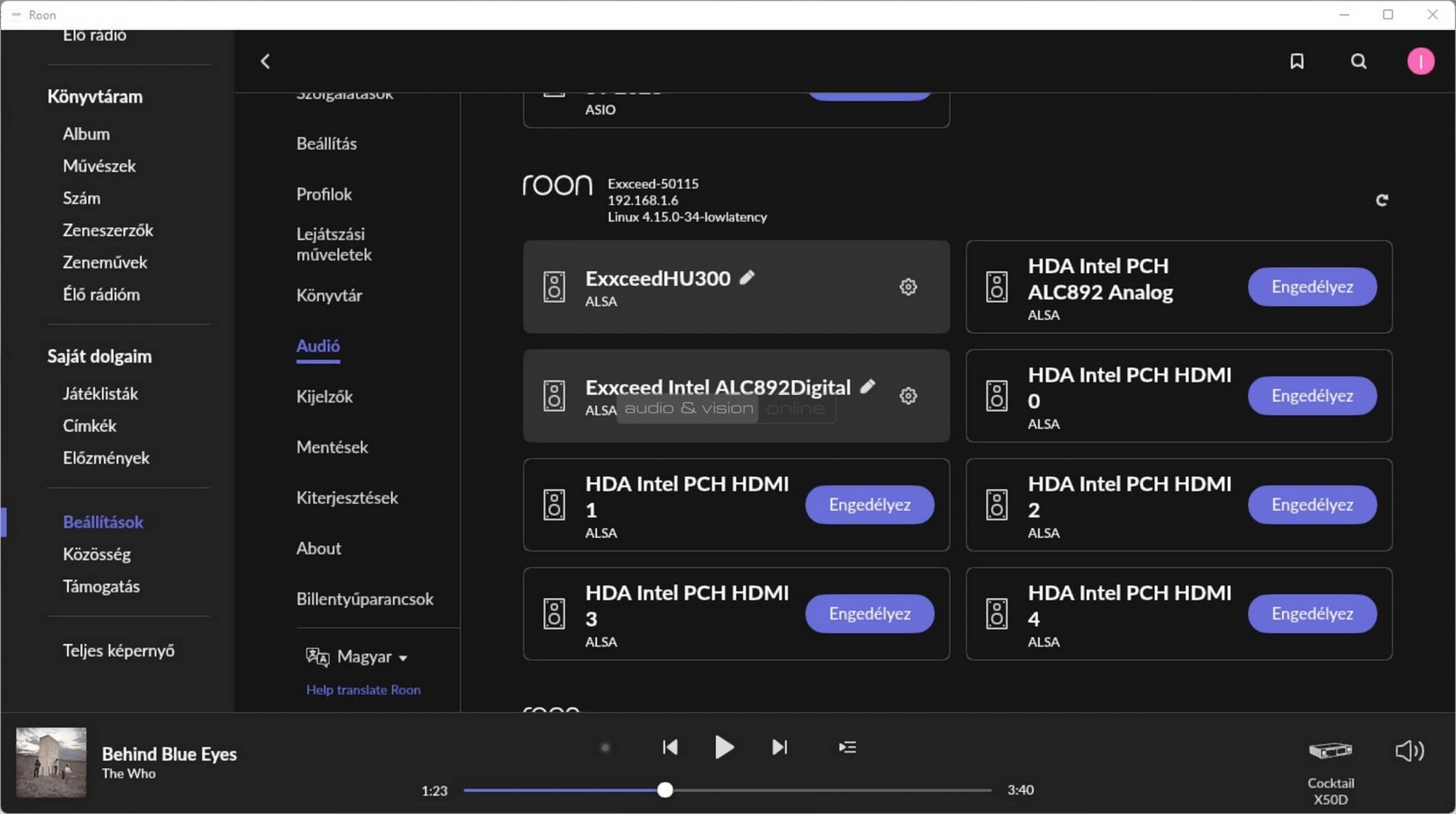The width and height of the screenshot is (1456, 814).
Task: Click the speaker icon of ExxceedHU300
Action: point(554,287)
